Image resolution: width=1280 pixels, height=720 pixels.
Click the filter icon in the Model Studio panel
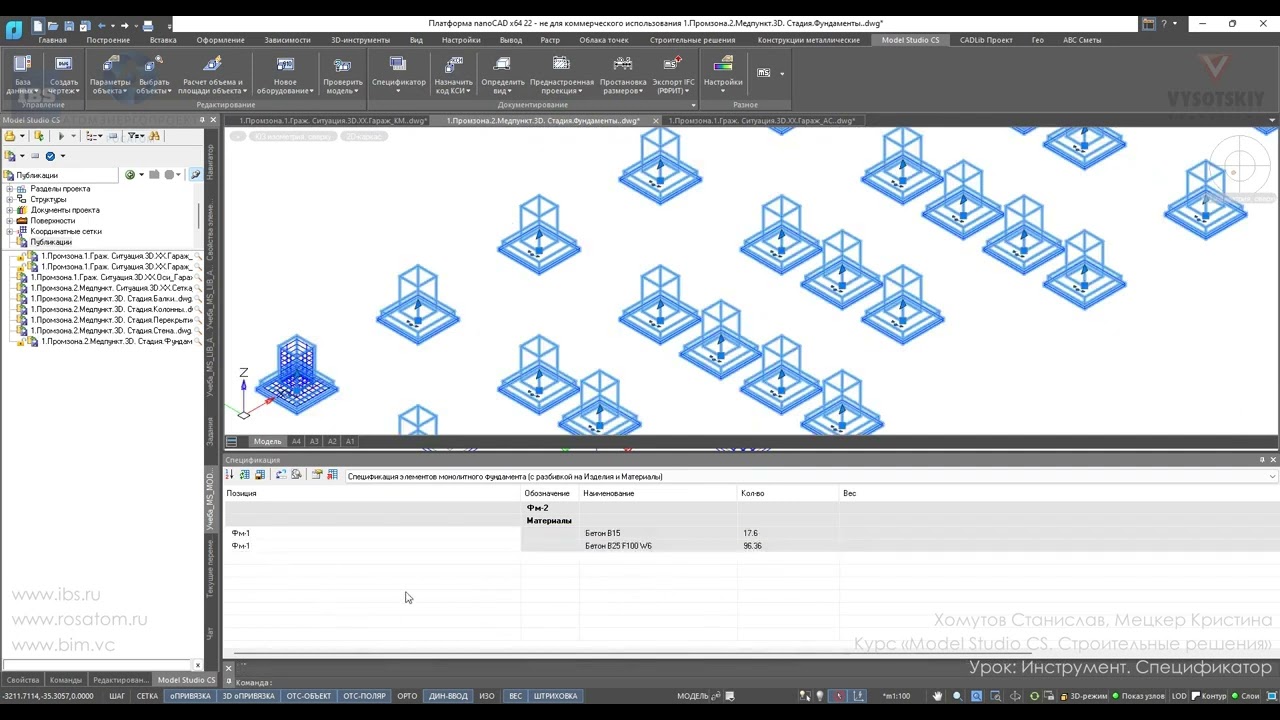[x=134, y=136]
